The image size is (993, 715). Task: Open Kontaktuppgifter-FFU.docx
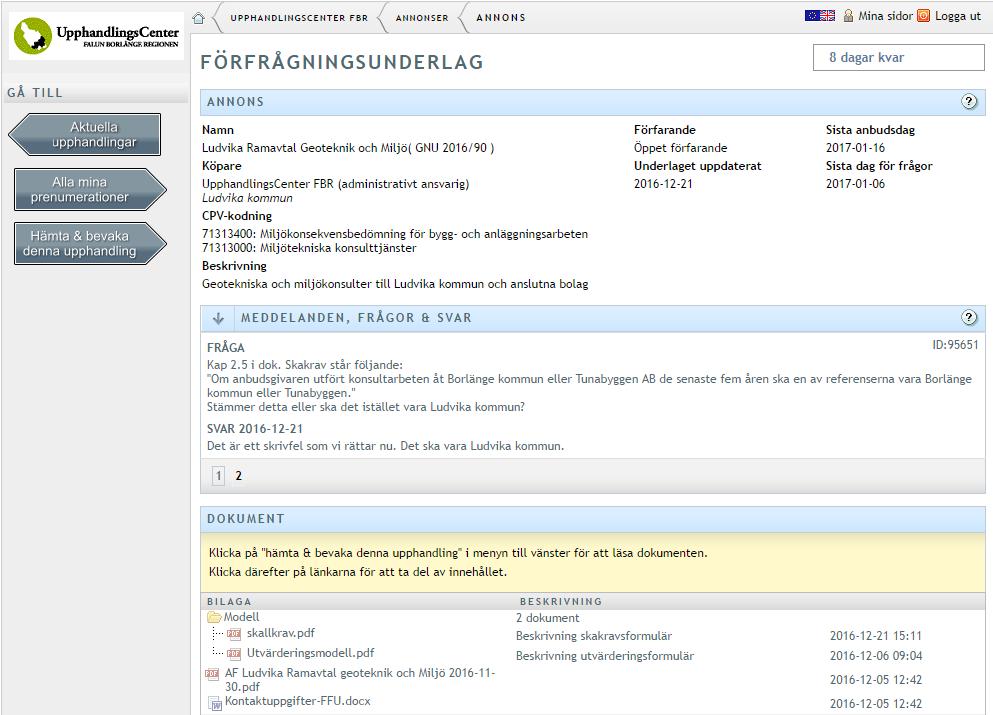tap(298, 701)
